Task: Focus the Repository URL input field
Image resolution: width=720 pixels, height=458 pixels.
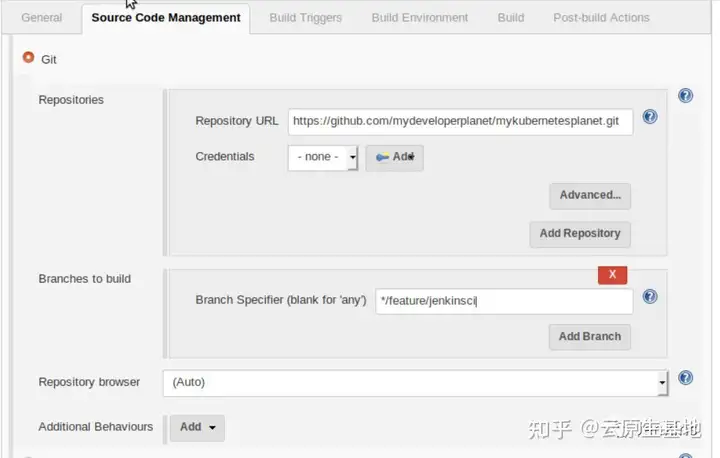Action: (461, 122)
